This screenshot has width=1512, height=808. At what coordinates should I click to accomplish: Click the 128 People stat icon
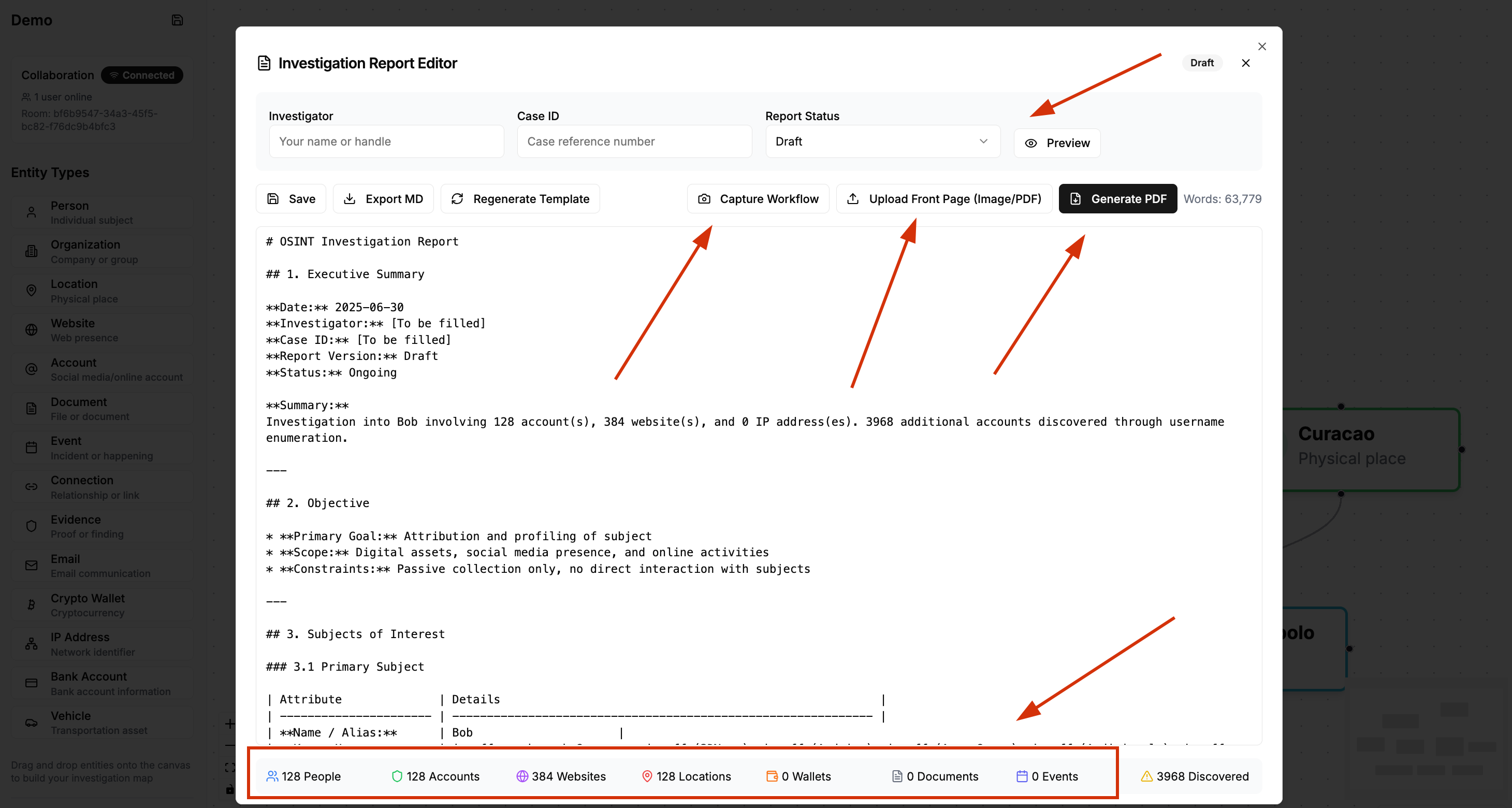point(272,776)
